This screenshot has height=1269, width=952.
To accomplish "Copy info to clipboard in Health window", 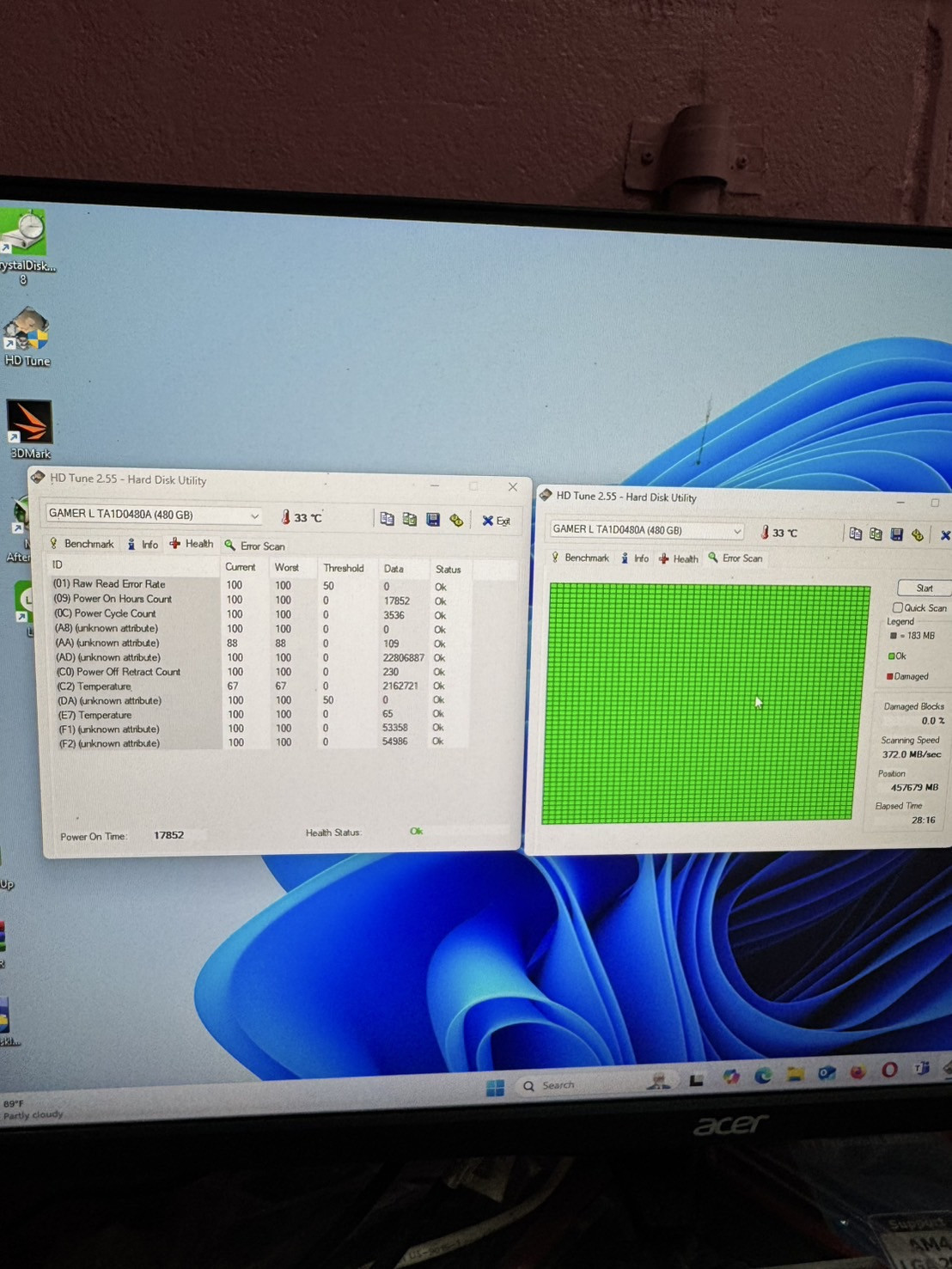I will 388,519.
